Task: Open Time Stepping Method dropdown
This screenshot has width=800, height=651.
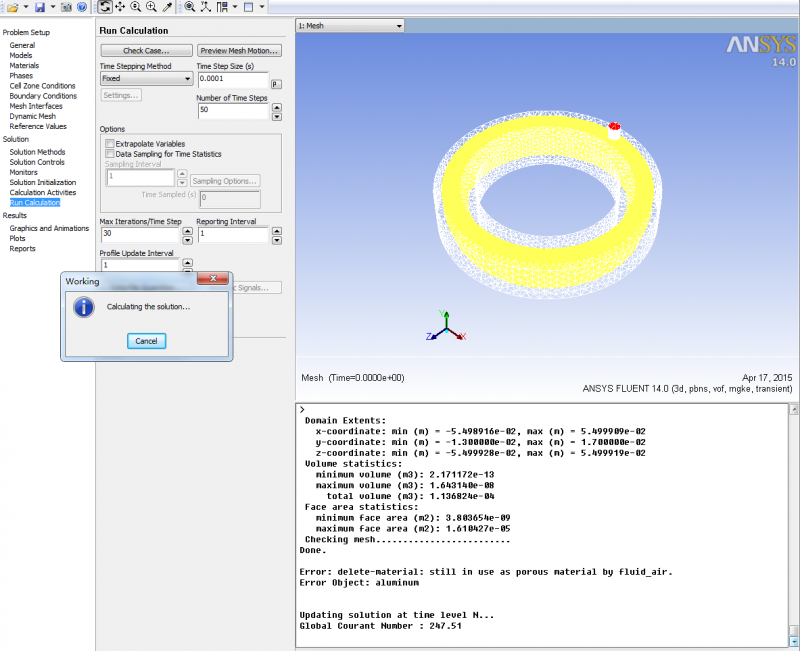Action: (146, 79)
